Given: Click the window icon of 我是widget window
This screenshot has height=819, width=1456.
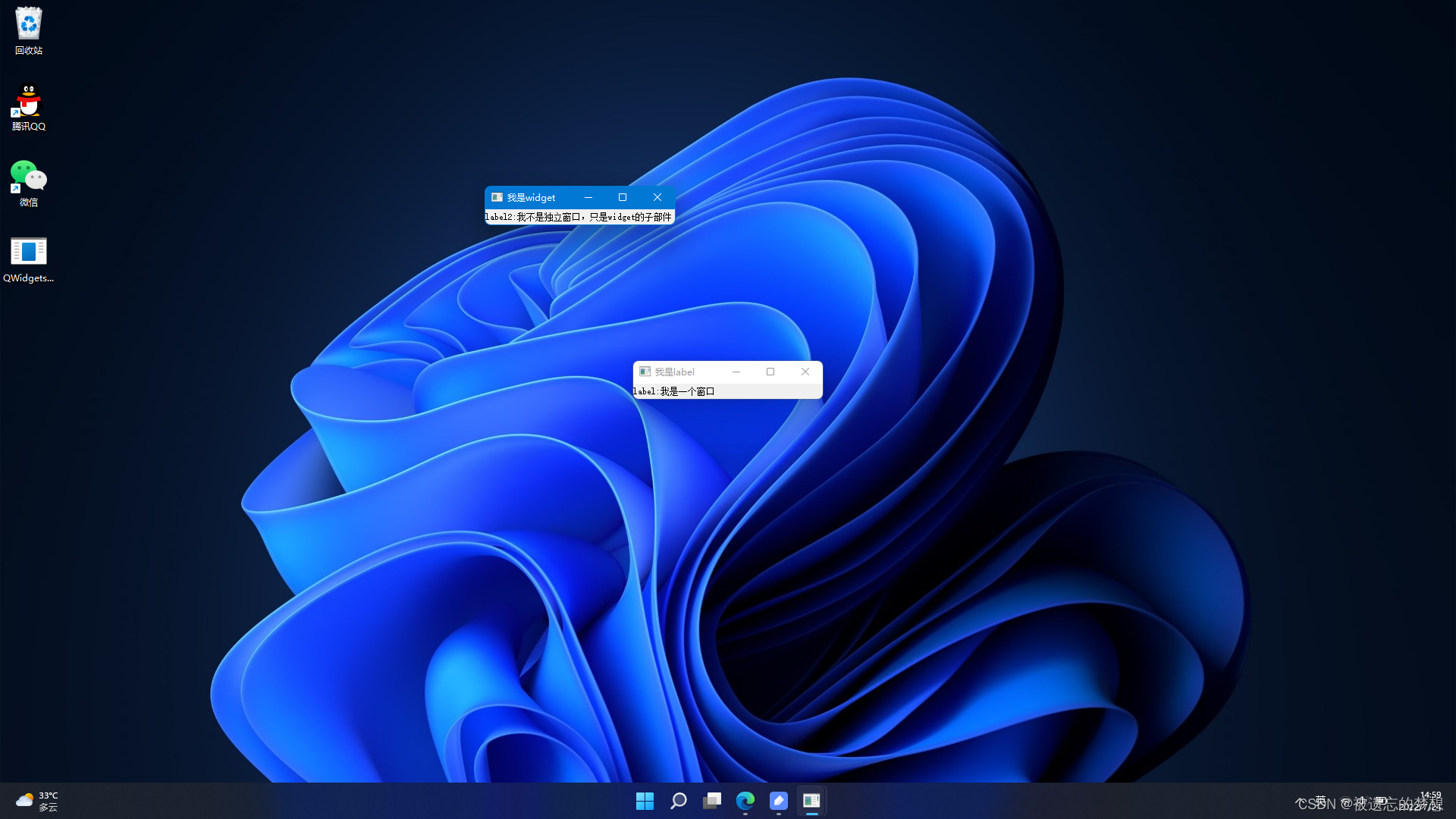Looking at the screenshot, I should pos(497,197).
